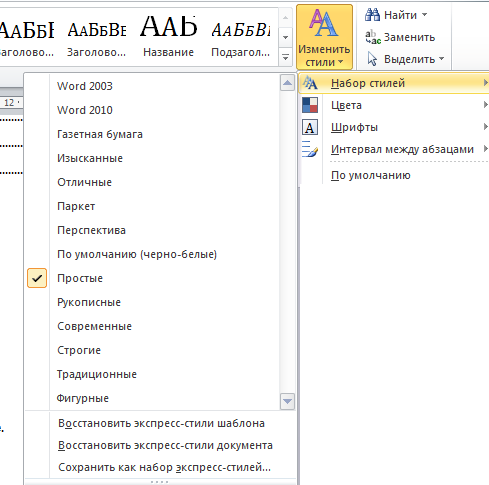Click Восстановить экспресс-стили шаблона

[161, 423]
